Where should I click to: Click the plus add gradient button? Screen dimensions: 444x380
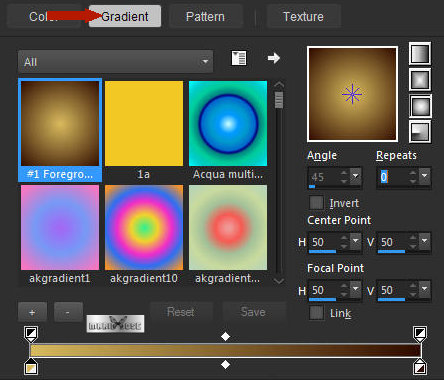32,312
